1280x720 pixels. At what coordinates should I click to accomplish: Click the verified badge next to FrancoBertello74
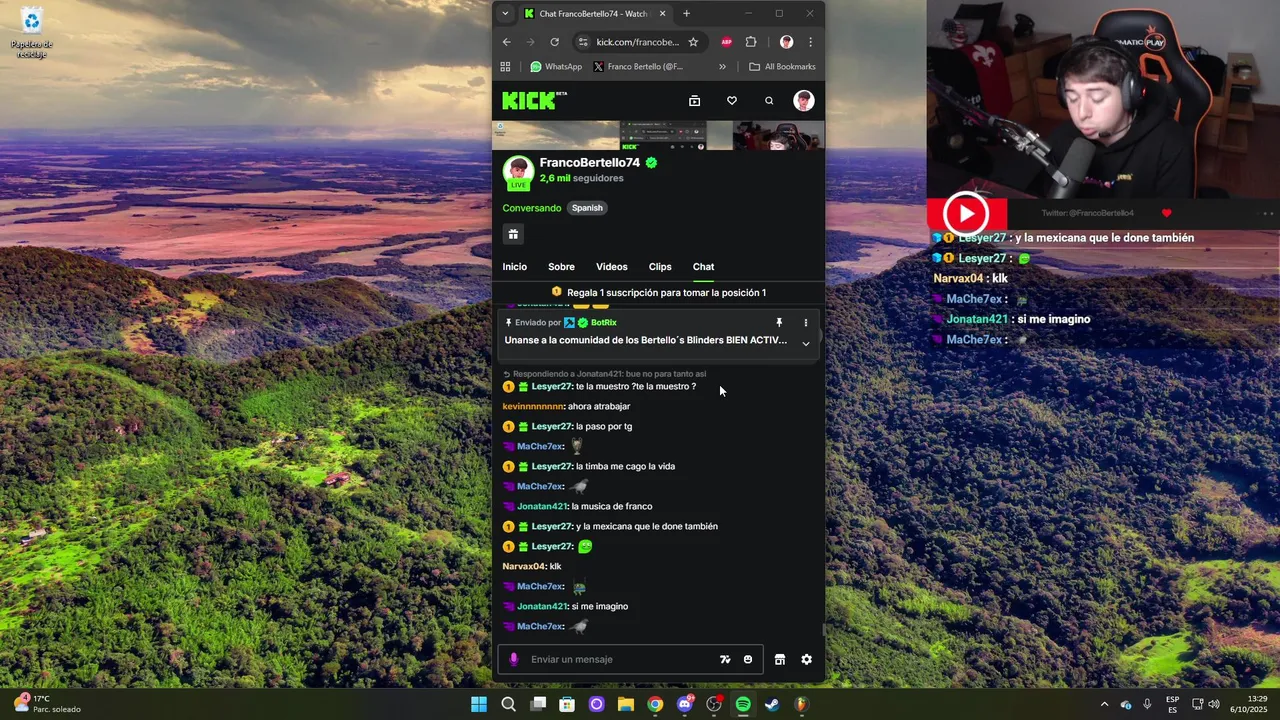click(x=651, y=162)
